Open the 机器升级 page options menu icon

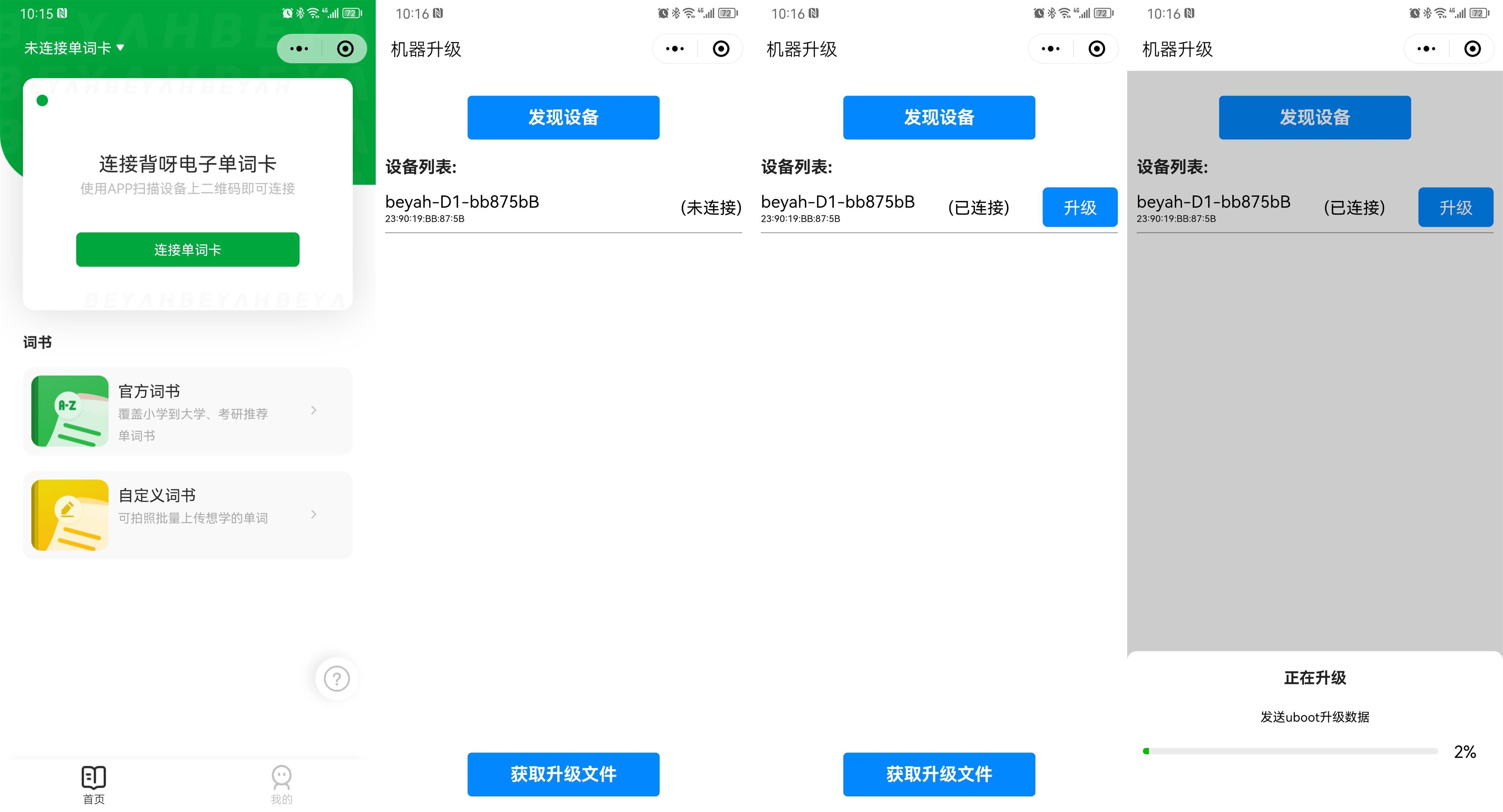pos(674,48)
